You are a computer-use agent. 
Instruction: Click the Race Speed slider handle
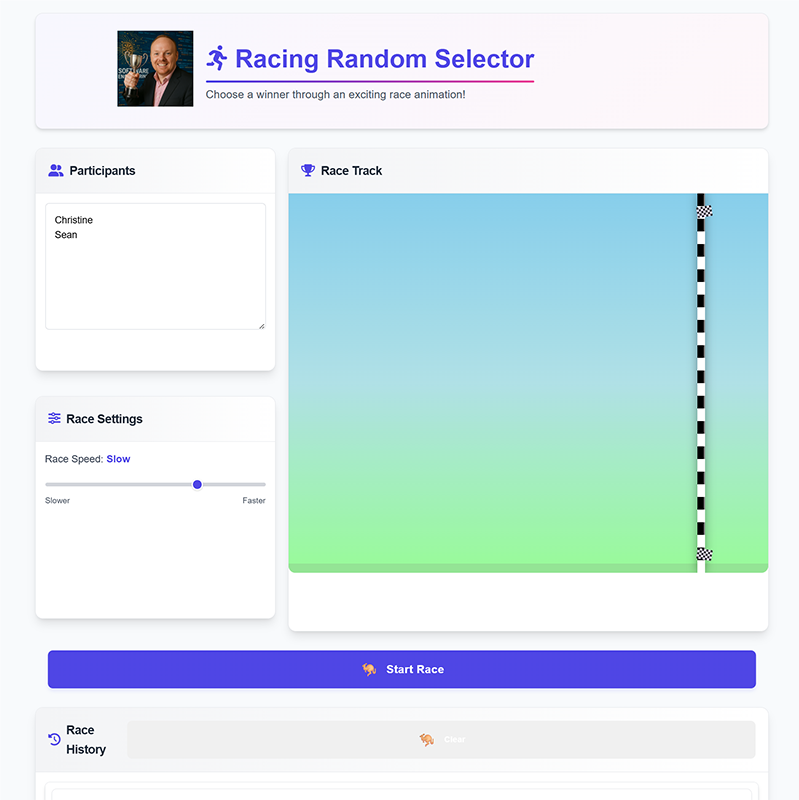point(197,484)
